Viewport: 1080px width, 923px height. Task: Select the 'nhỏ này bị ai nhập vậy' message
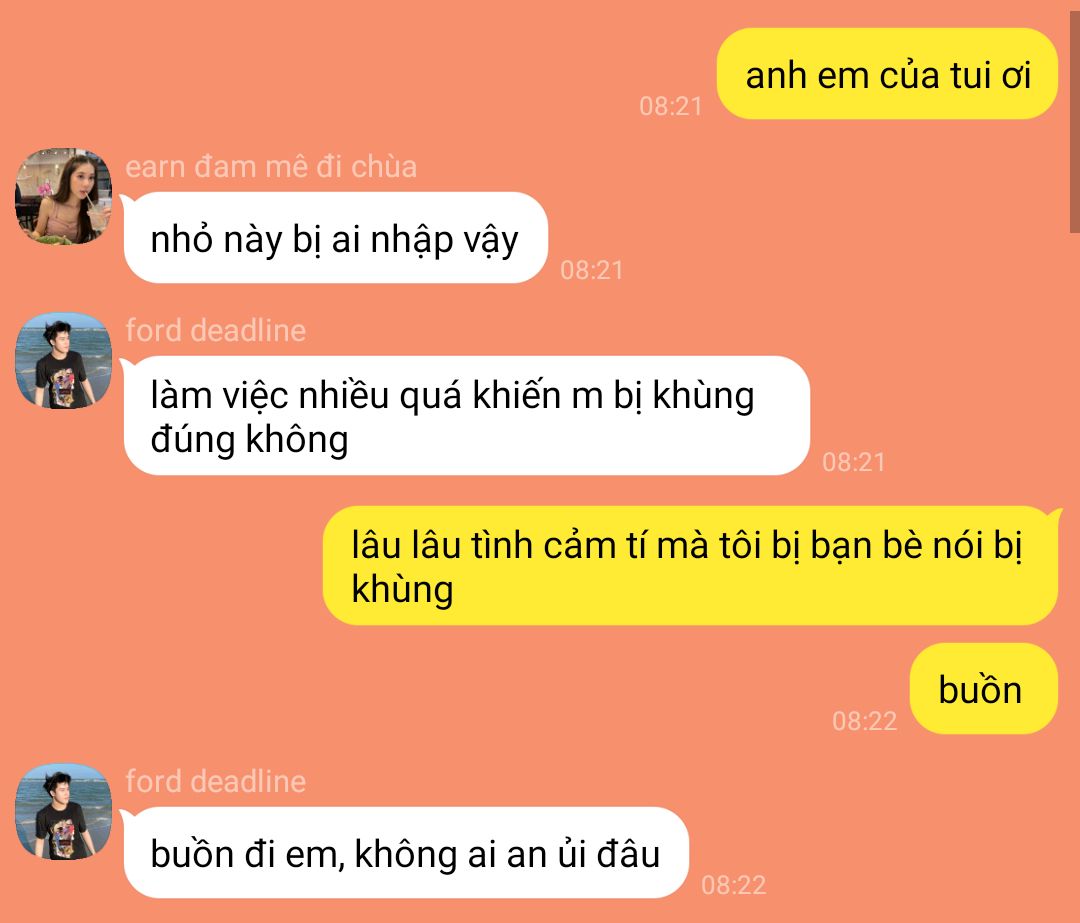tap(335, 238)
